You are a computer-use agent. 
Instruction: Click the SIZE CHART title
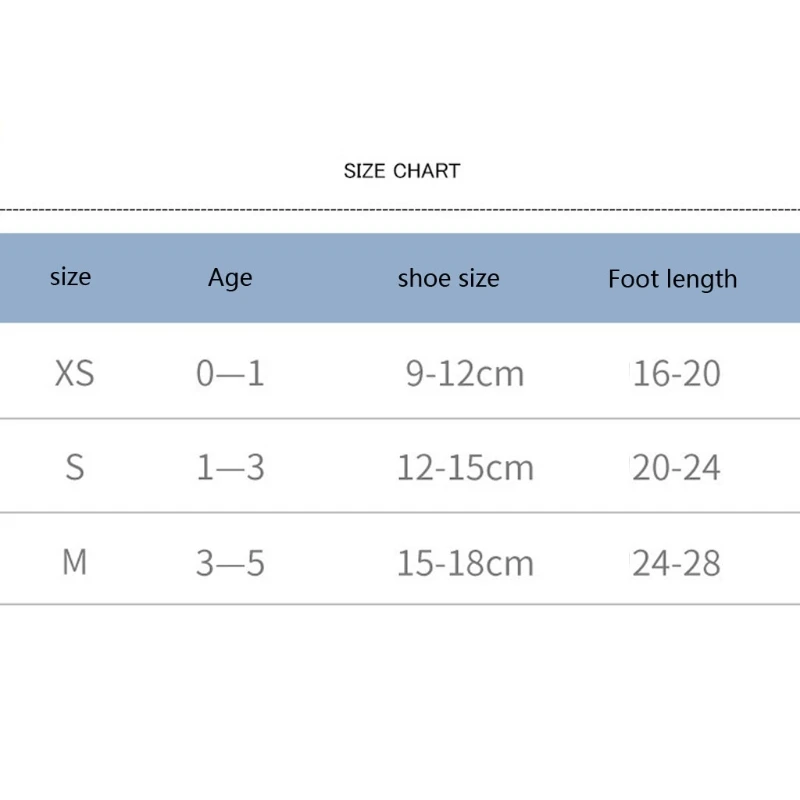click(x=402, y=171)
